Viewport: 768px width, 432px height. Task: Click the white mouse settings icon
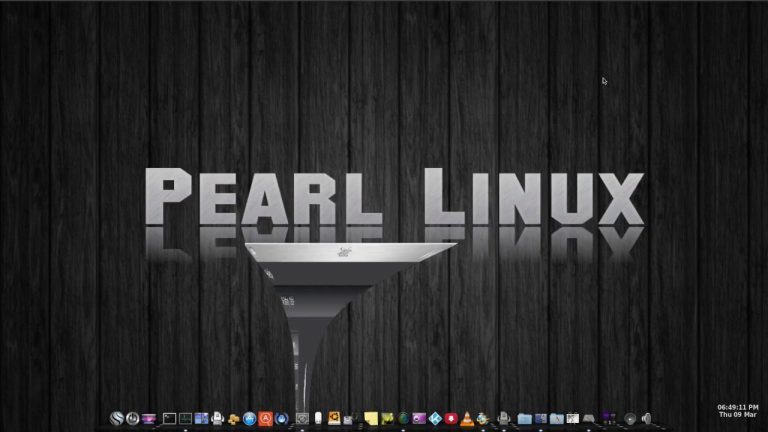coord(318,418)
